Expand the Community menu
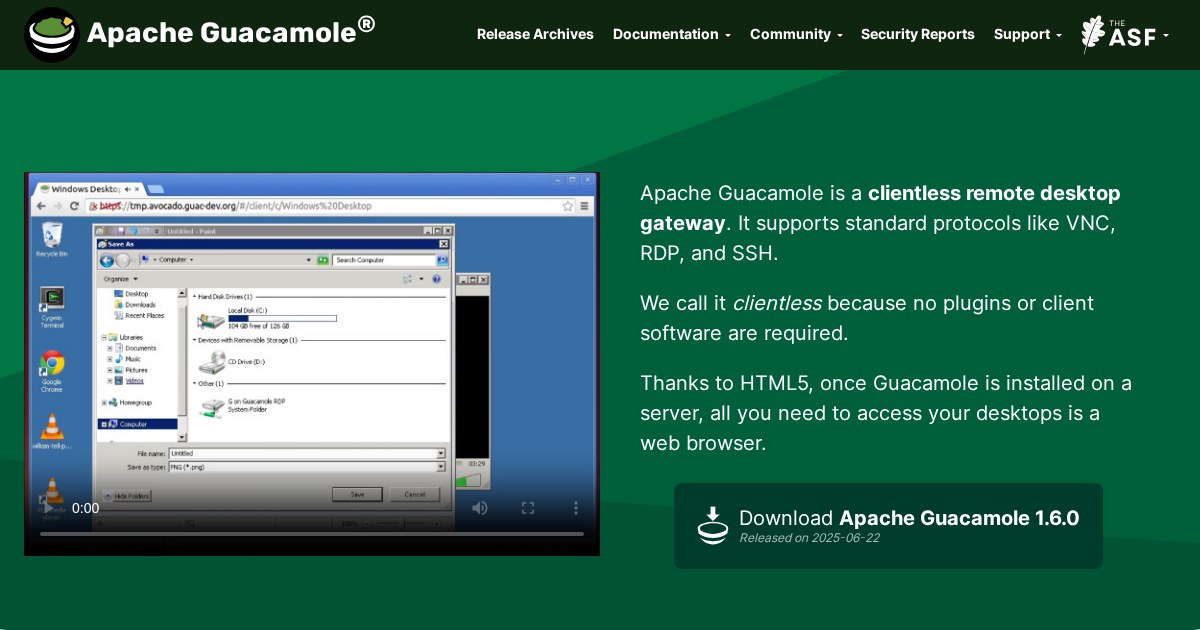Screen dimensions: 1200x630 (x=796, y=34)
